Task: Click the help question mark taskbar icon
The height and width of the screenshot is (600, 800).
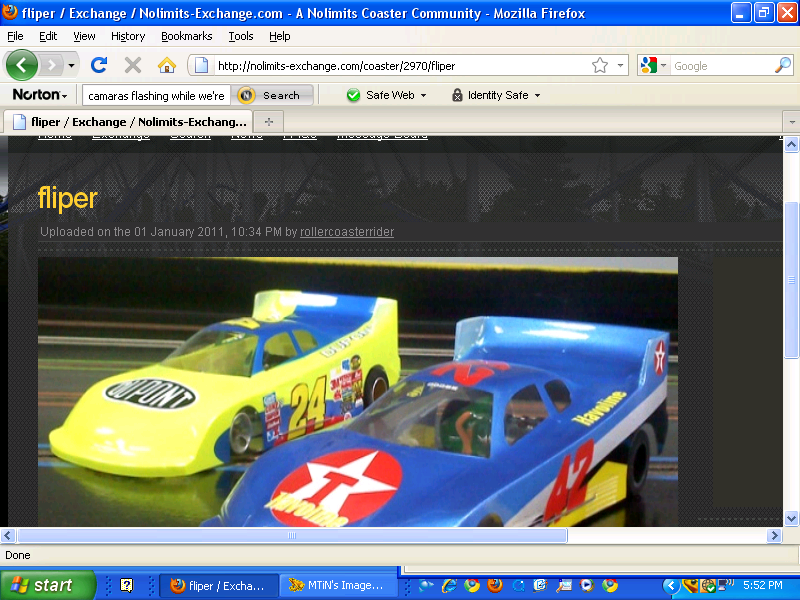Action: coord(127,585)
